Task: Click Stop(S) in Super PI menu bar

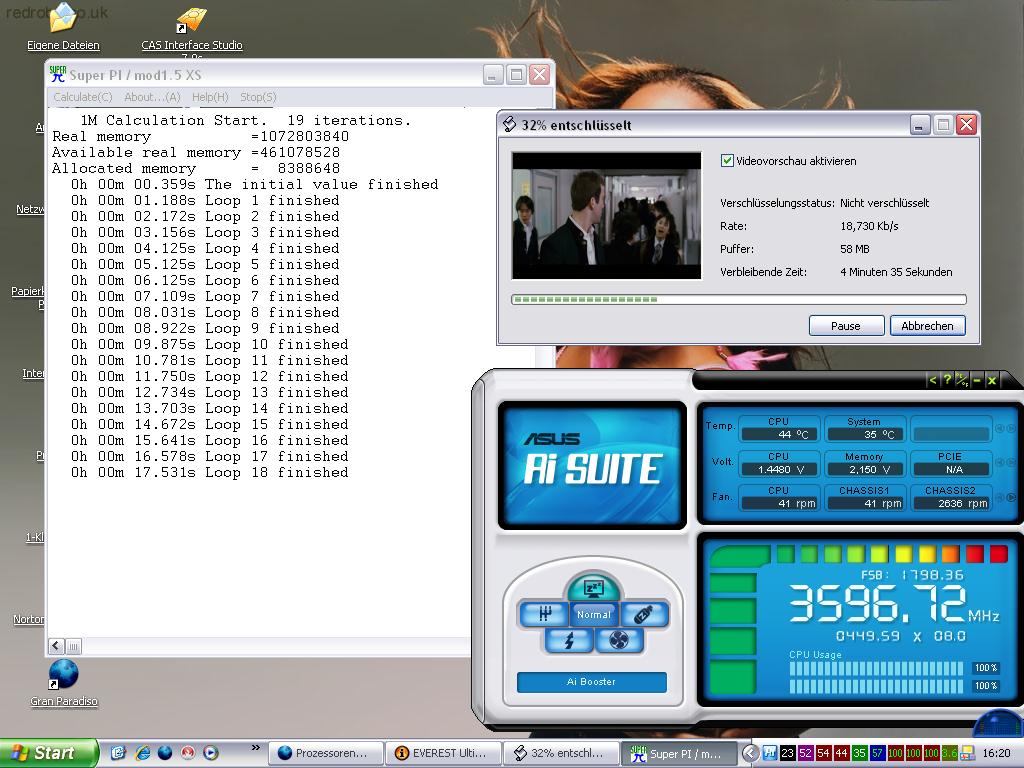Action: [258, 97]
